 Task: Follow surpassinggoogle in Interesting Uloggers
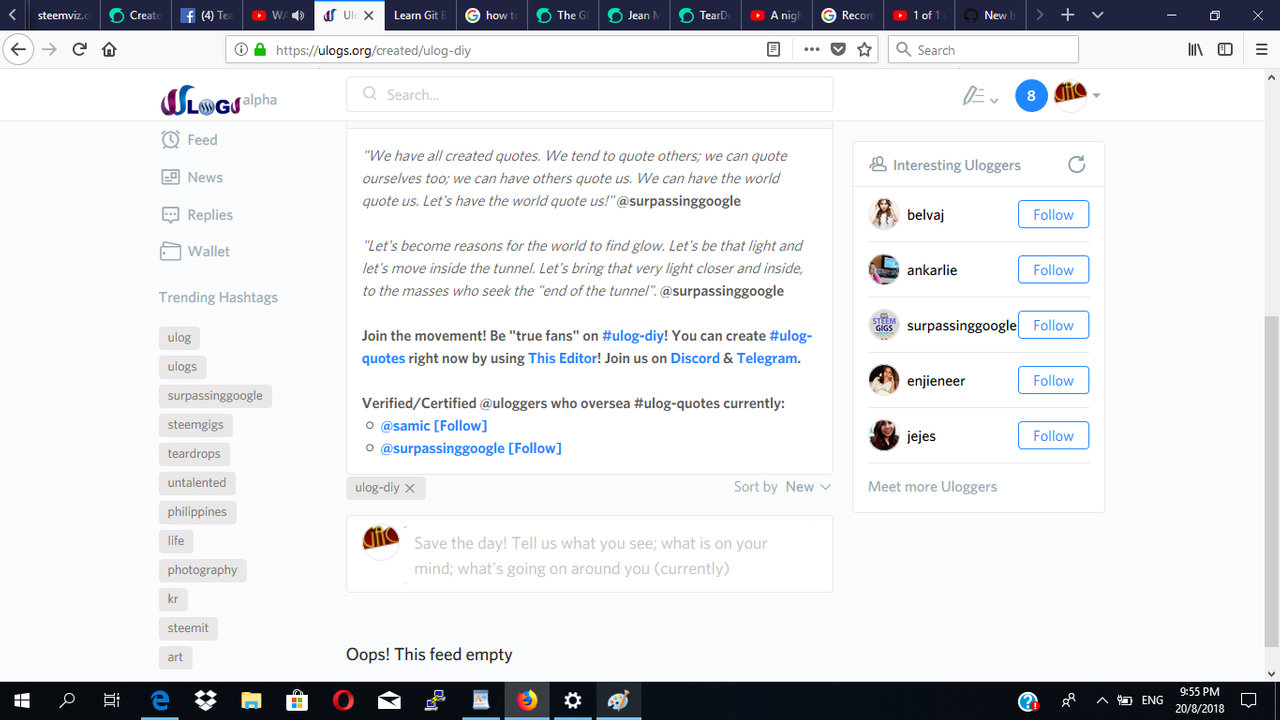1053,325
